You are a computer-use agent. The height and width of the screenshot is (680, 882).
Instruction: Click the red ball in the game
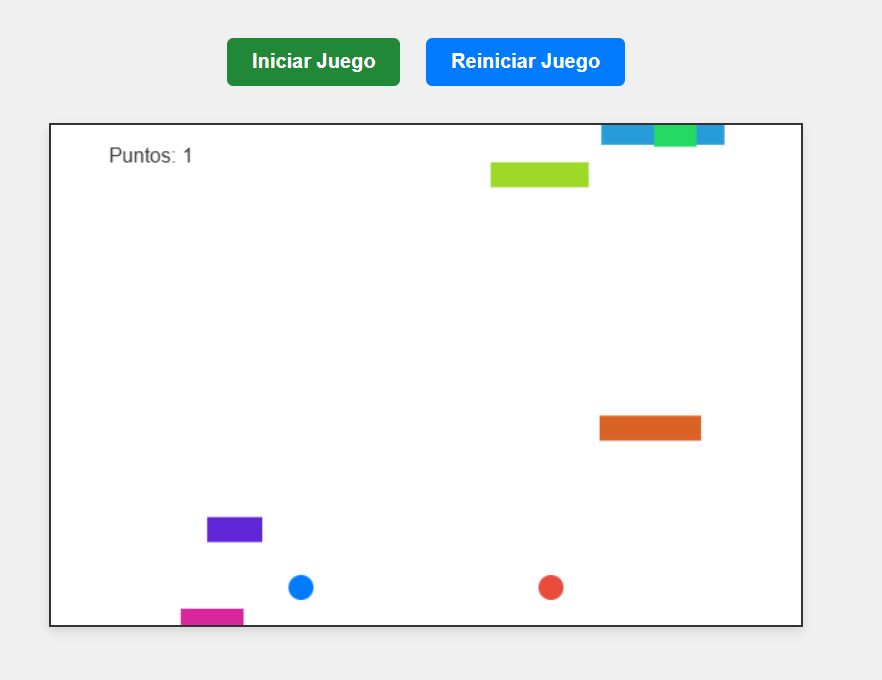(551, 588)
